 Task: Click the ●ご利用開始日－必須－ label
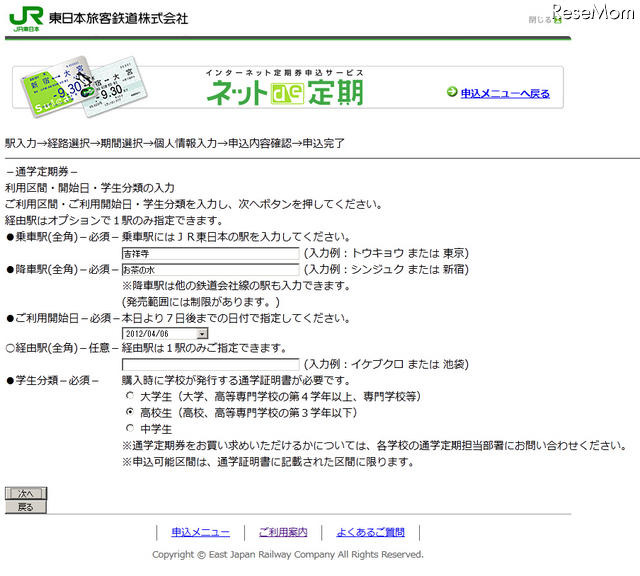tap(63, 318)
